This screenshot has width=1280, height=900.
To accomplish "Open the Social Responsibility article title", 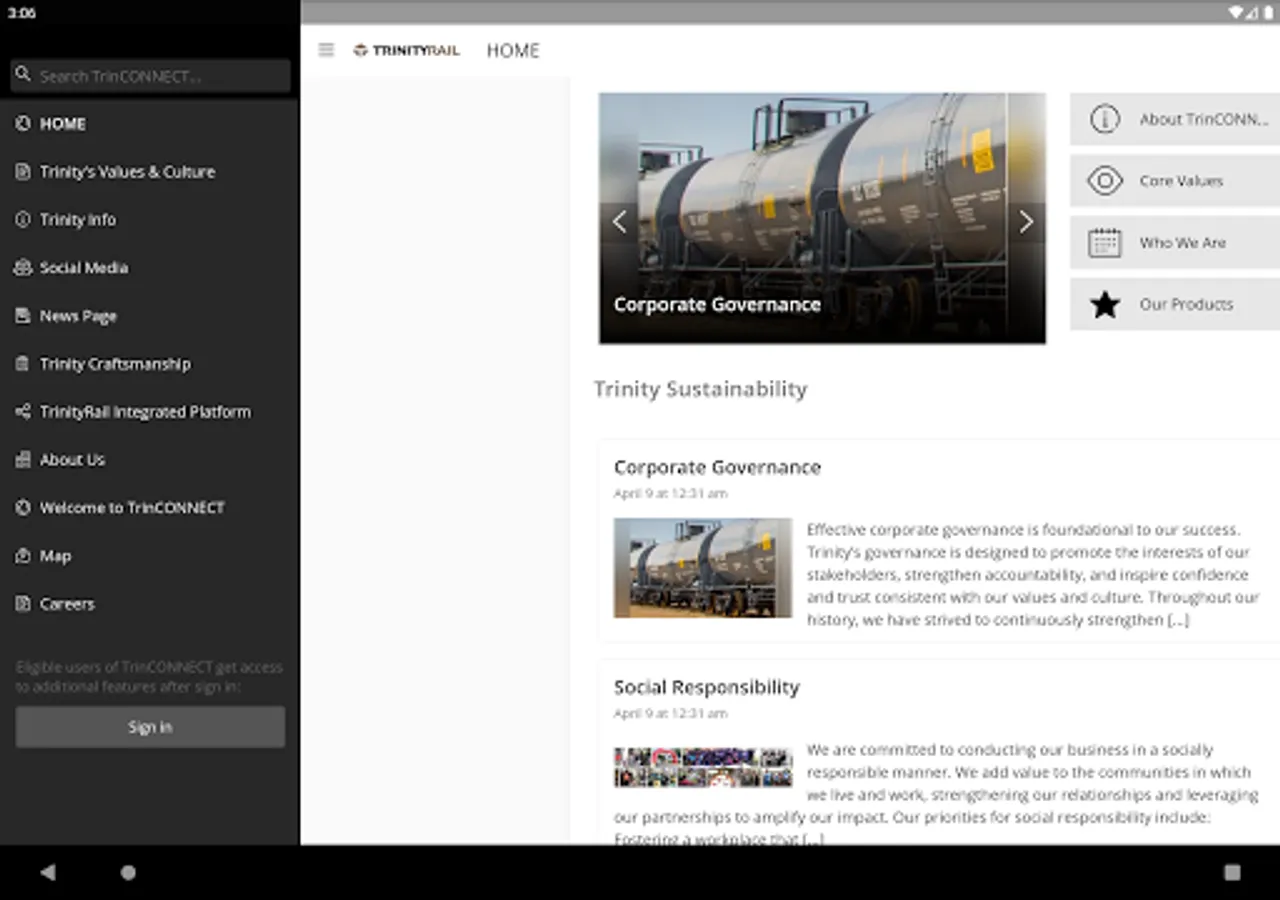I will [706, 687].
